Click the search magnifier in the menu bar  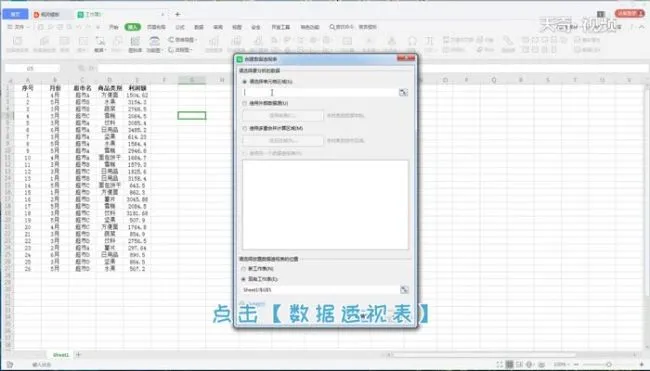click(332, 27)
